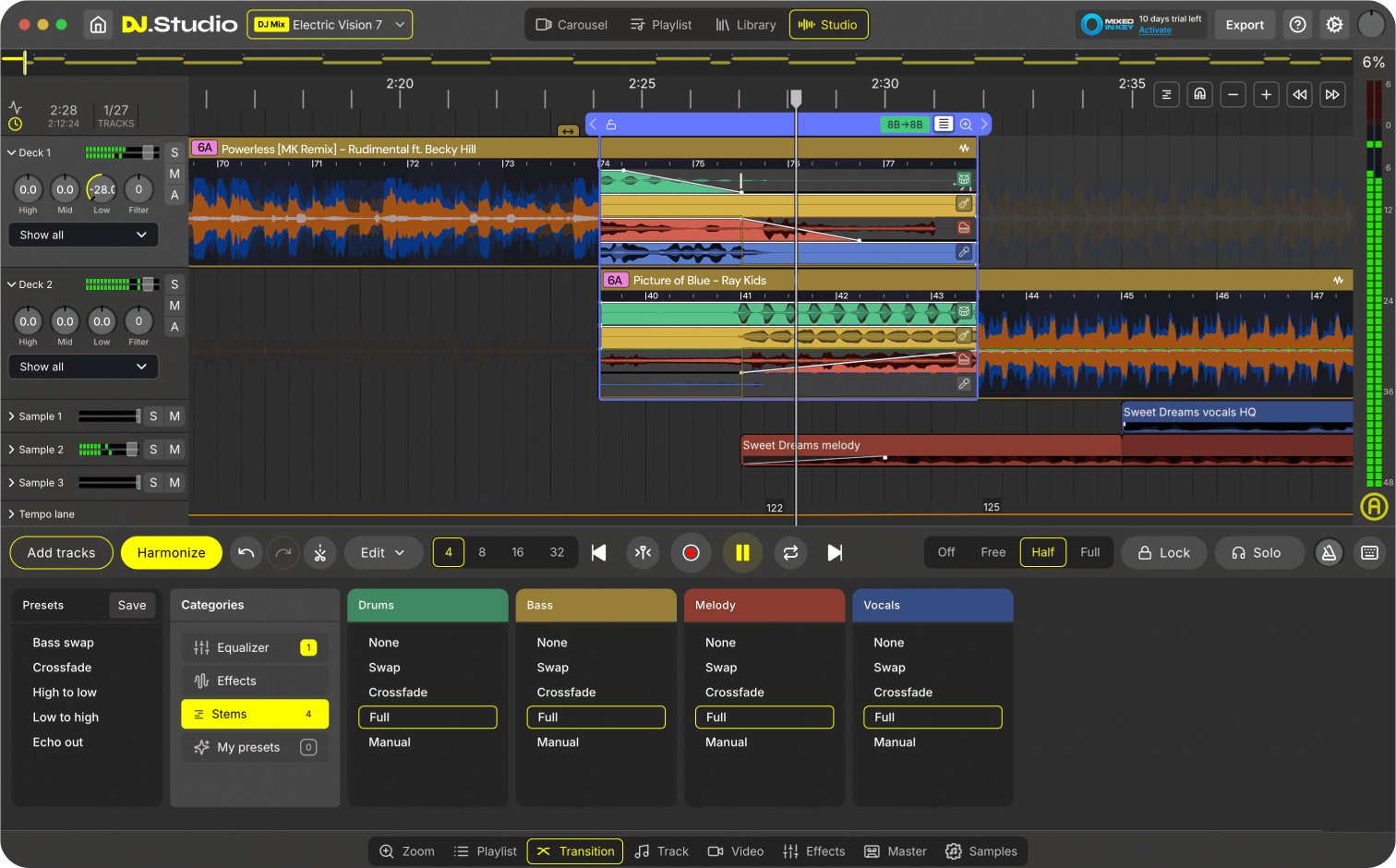Click the snap magnet icon above timeline
The width and height of the screenshot is (1396, 868).
pyautogui.click(x=1199, y=94)
